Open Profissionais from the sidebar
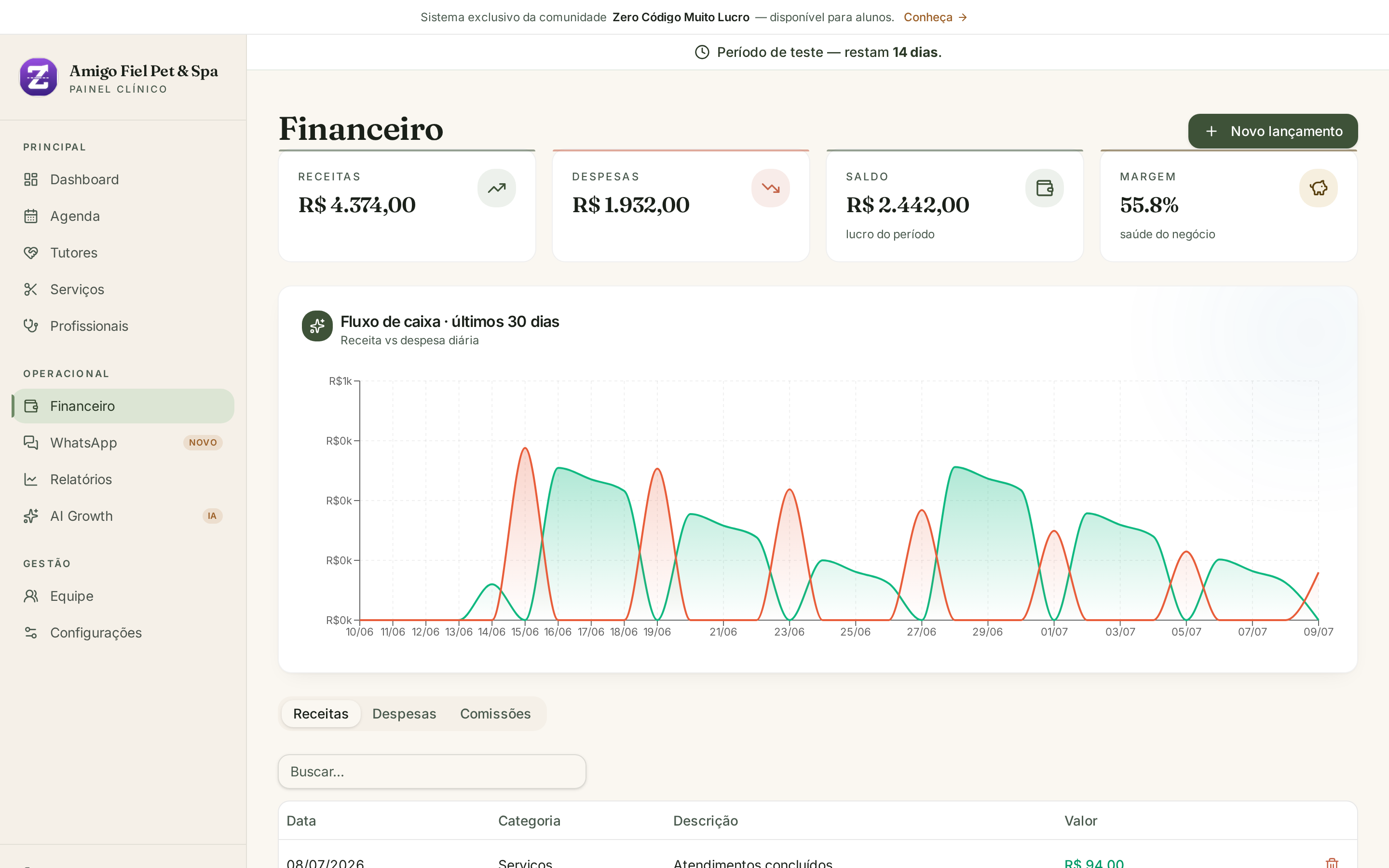This screenshot has width=1389, height=868. (123, 326)
